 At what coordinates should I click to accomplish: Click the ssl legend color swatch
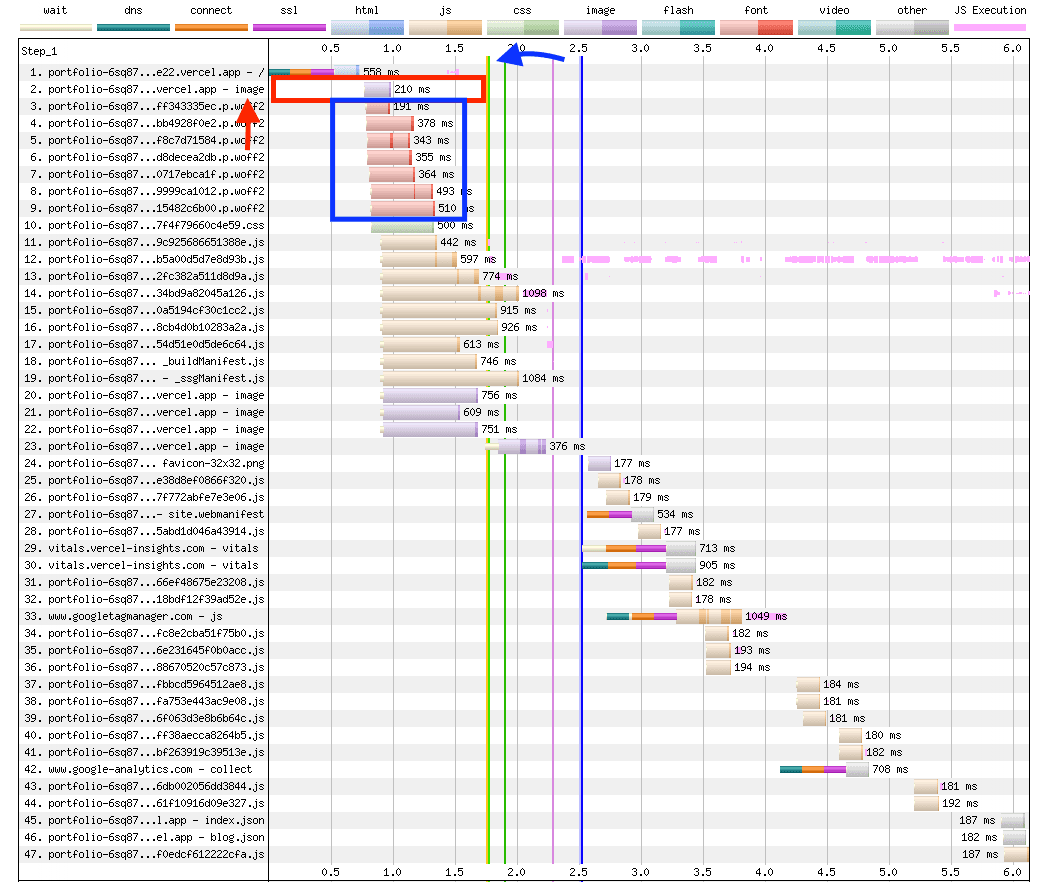290,27
